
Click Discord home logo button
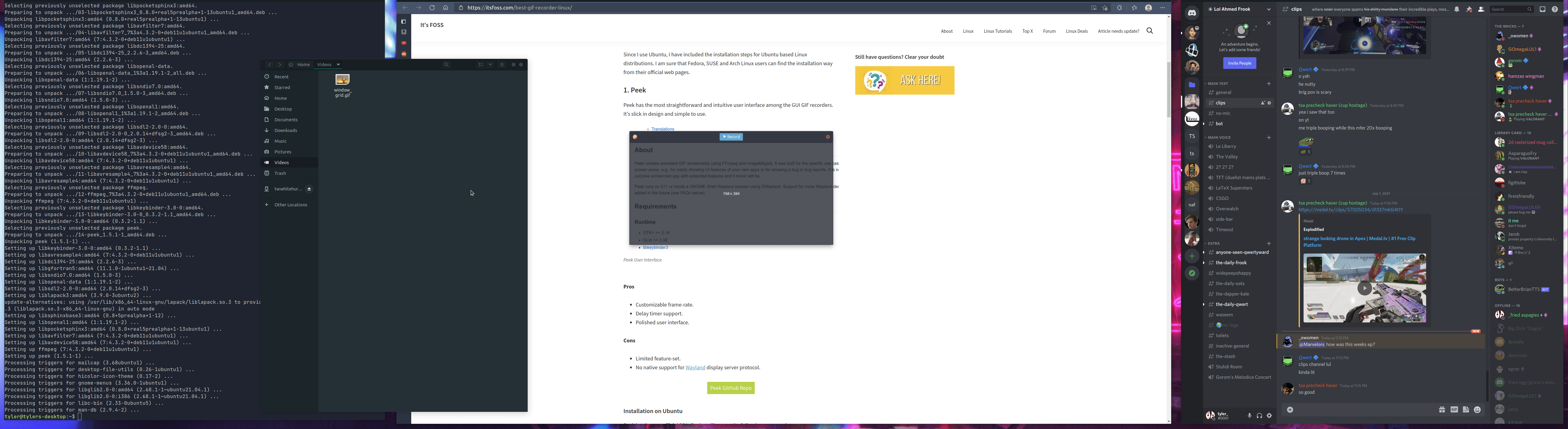(1192, 13)
